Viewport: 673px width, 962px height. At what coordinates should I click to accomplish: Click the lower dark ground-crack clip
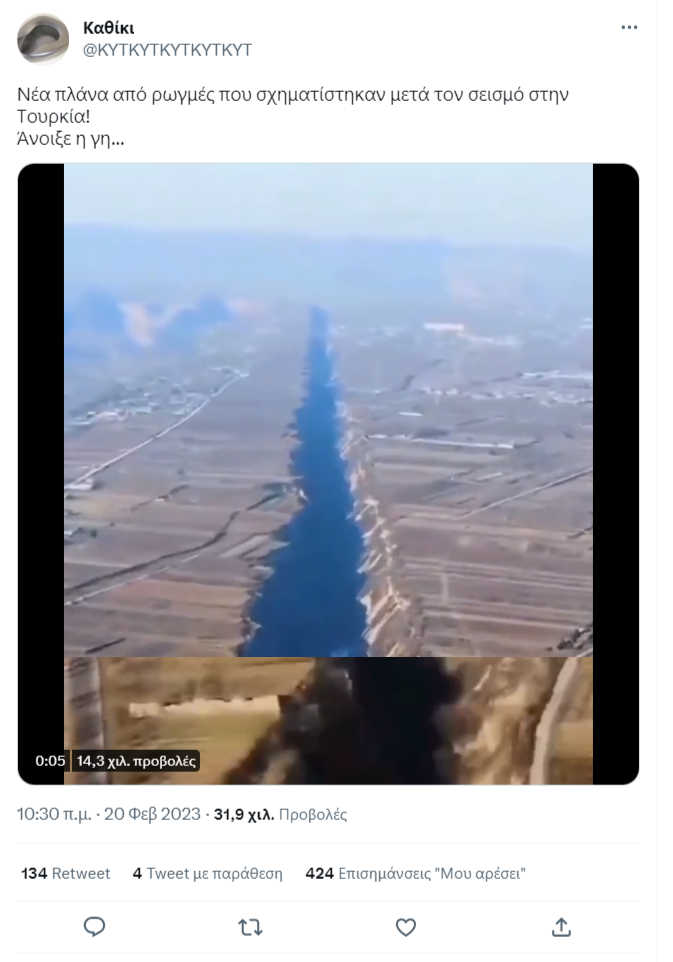click(328, 720)
